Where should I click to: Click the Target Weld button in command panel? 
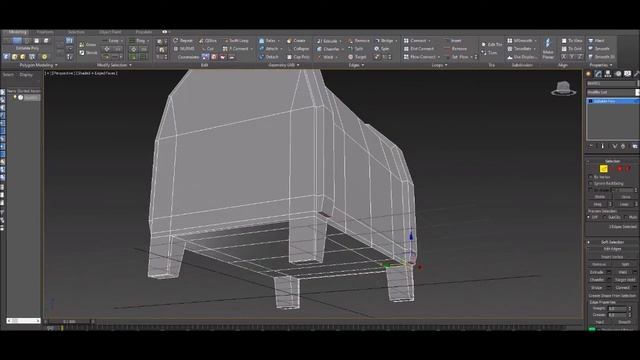[625, 280]
